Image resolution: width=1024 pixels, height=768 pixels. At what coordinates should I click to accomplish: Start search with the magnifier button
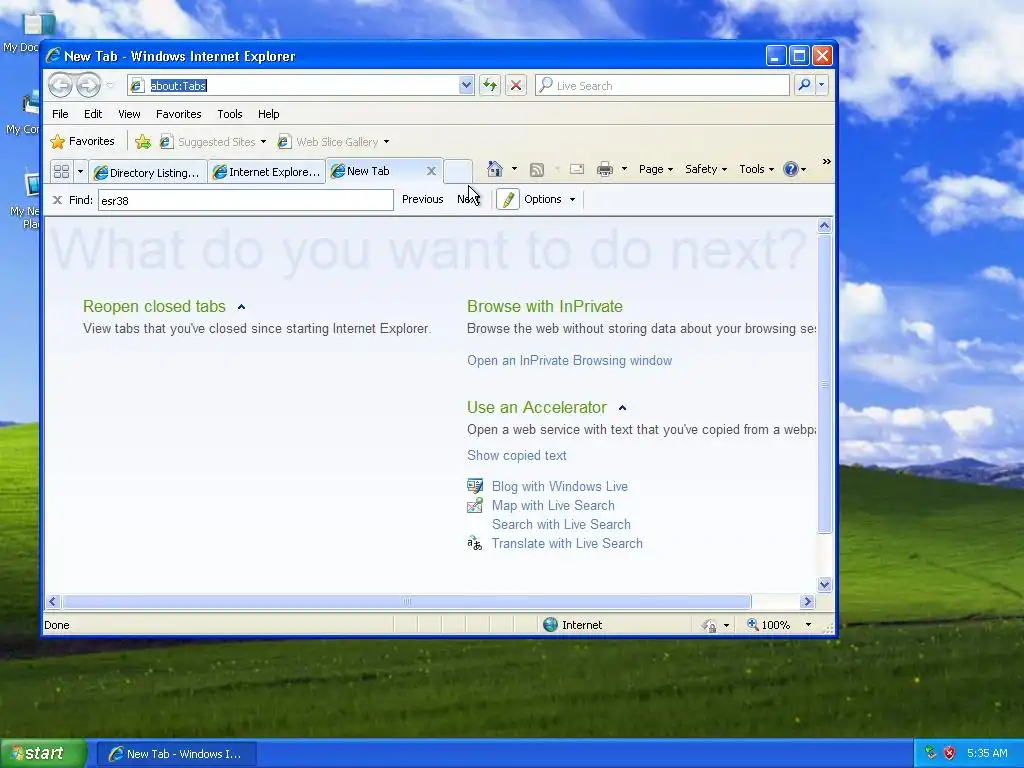pos(805,85)
